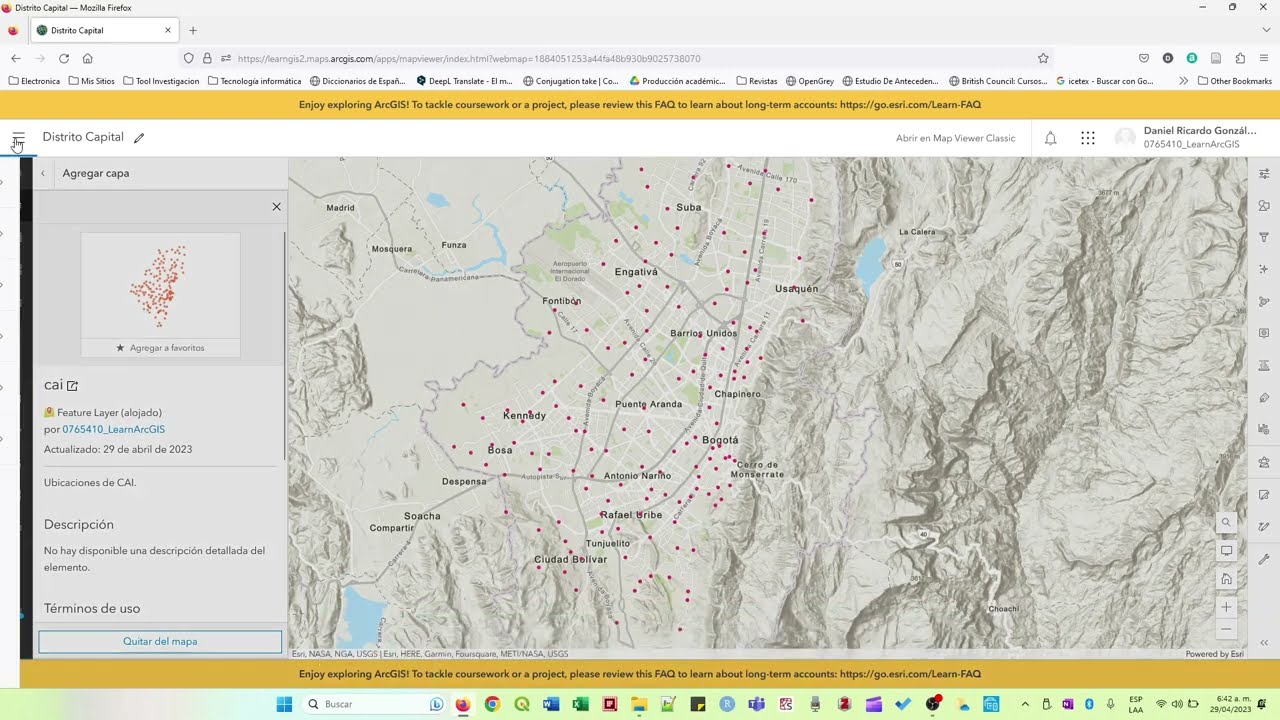The image size is (1280, 720).
Task: Open the notifications bell
Action: click(1050, 138)
